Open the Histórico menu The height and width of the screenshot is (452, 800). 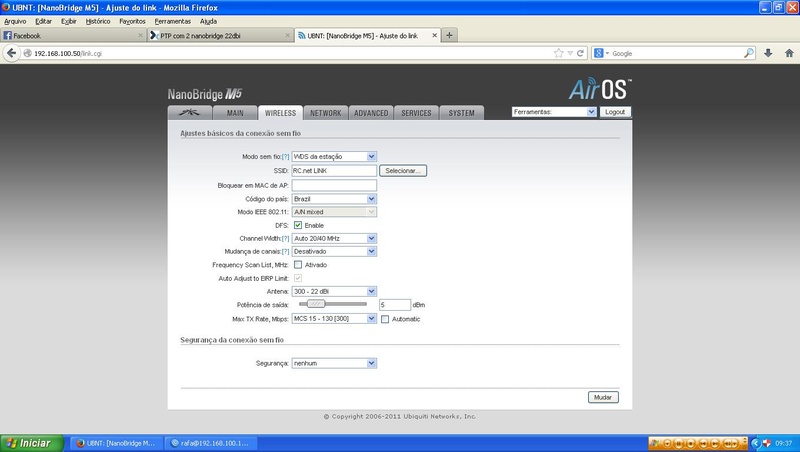[97, 21]
